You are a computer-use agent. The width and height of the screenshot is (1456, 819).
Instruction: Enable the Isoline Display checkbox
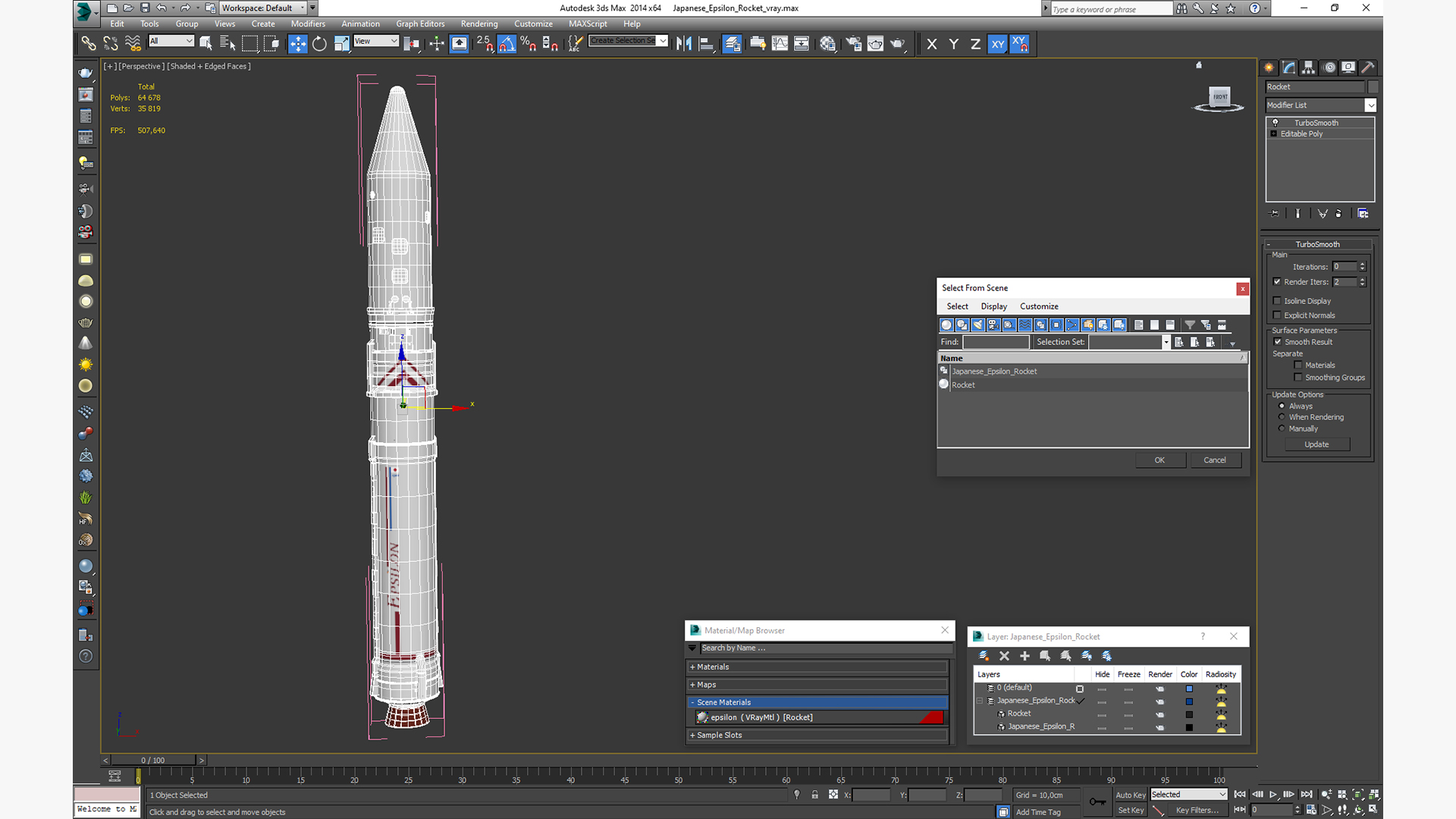tap(1277, 301)
